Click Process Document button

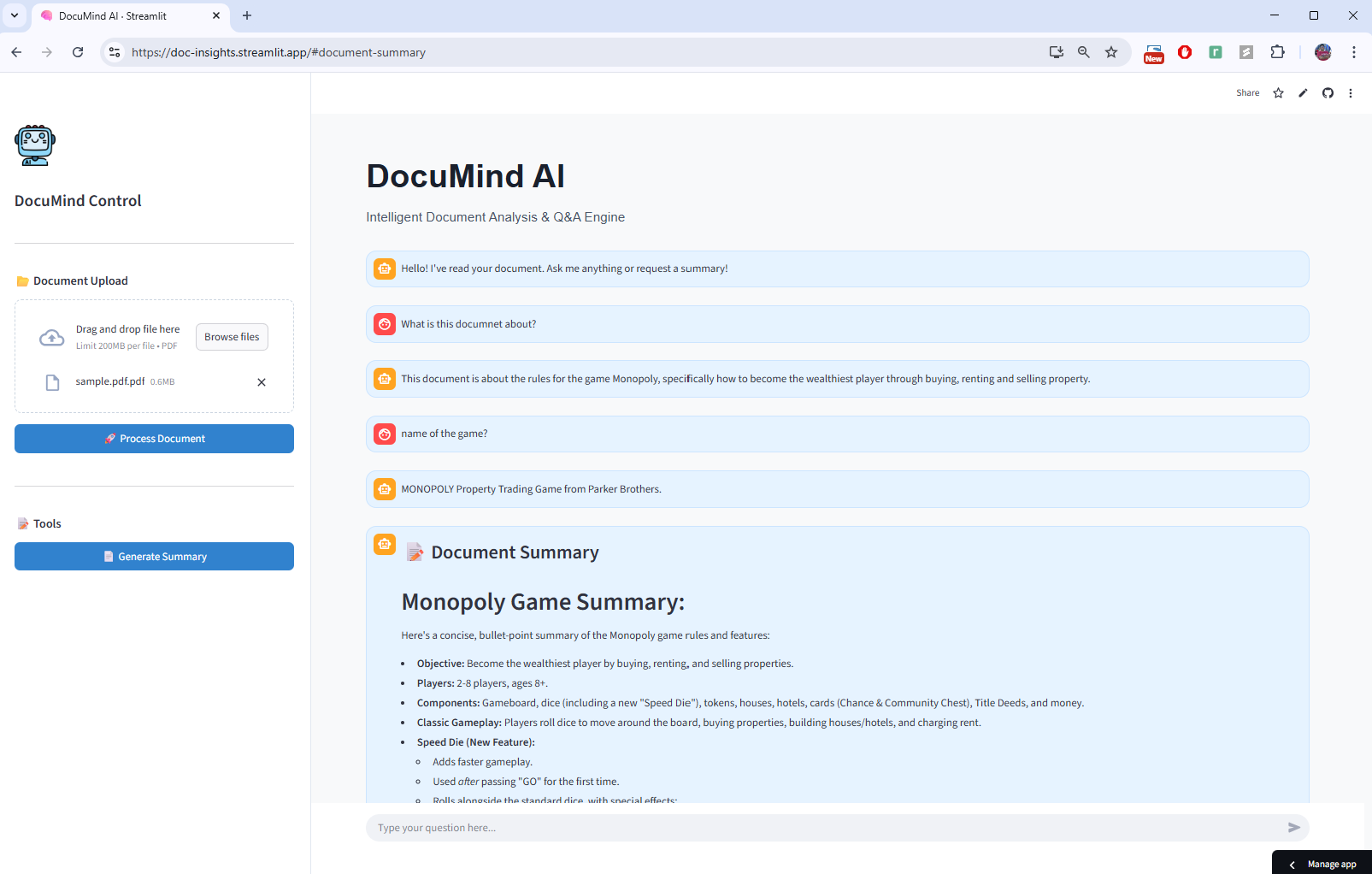pyautogui.click(x=154, y=439)
